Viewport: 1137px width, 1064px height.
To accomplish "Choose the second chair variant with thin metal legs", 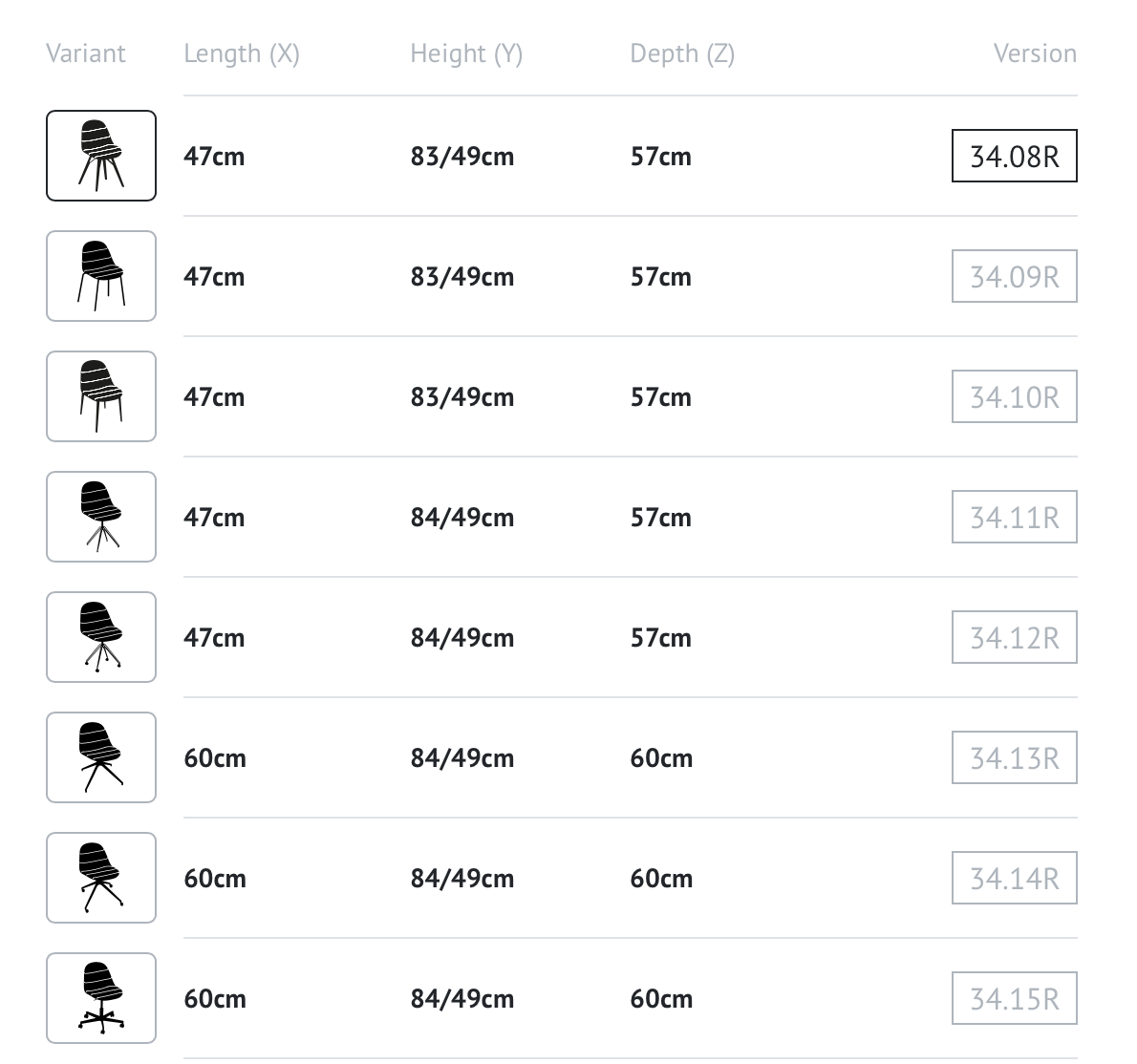I will 100,276.
